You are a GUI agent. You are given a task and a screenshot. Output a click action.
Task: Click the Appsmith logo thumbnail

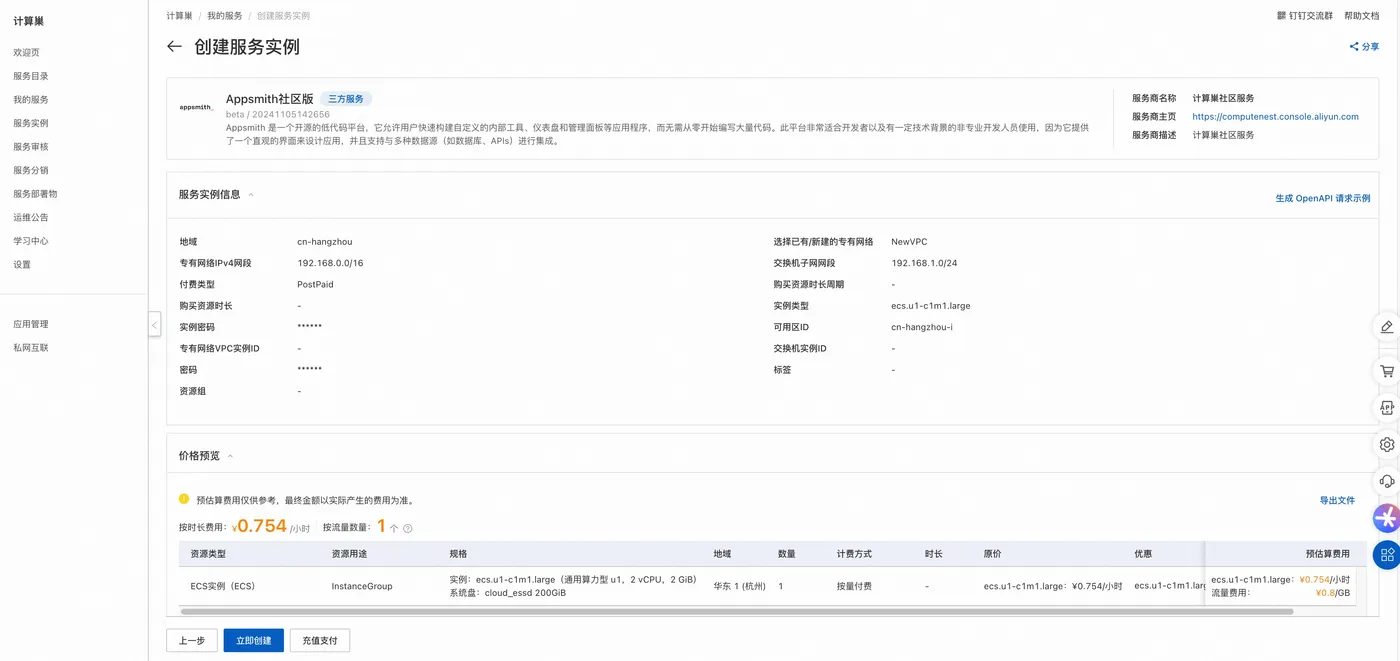click(x=196, y=107)
